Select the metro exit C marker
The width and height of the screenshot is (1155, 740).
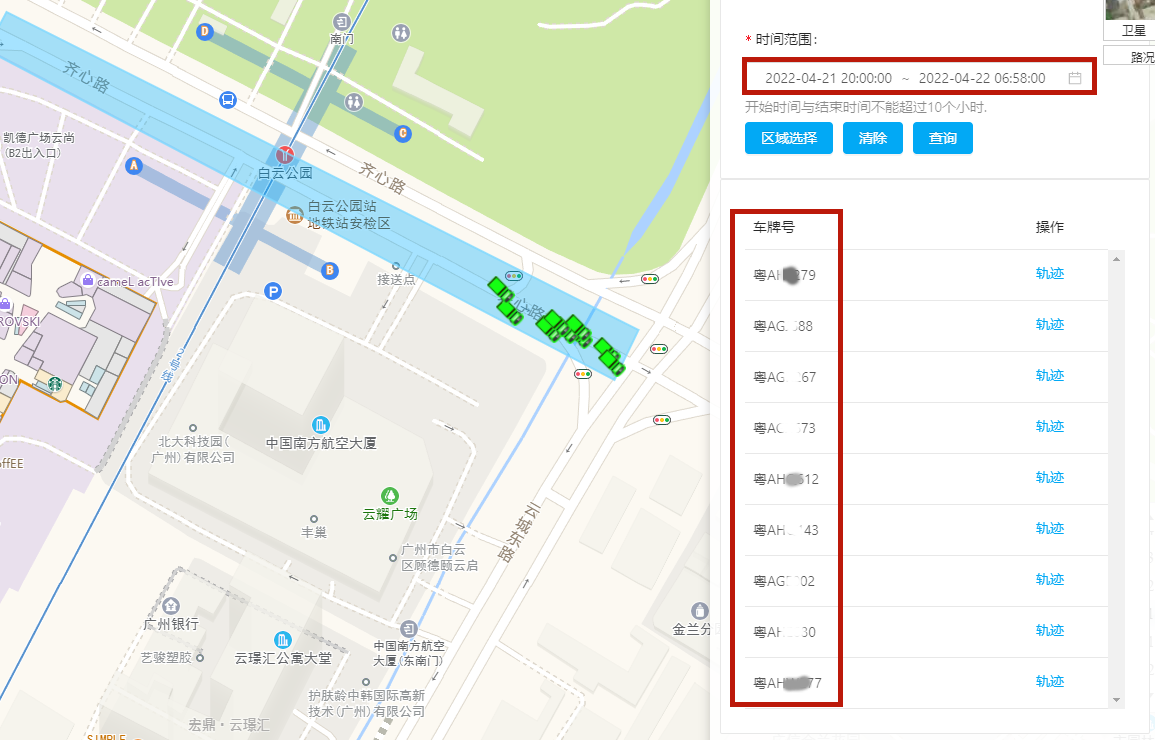(403, 133)
